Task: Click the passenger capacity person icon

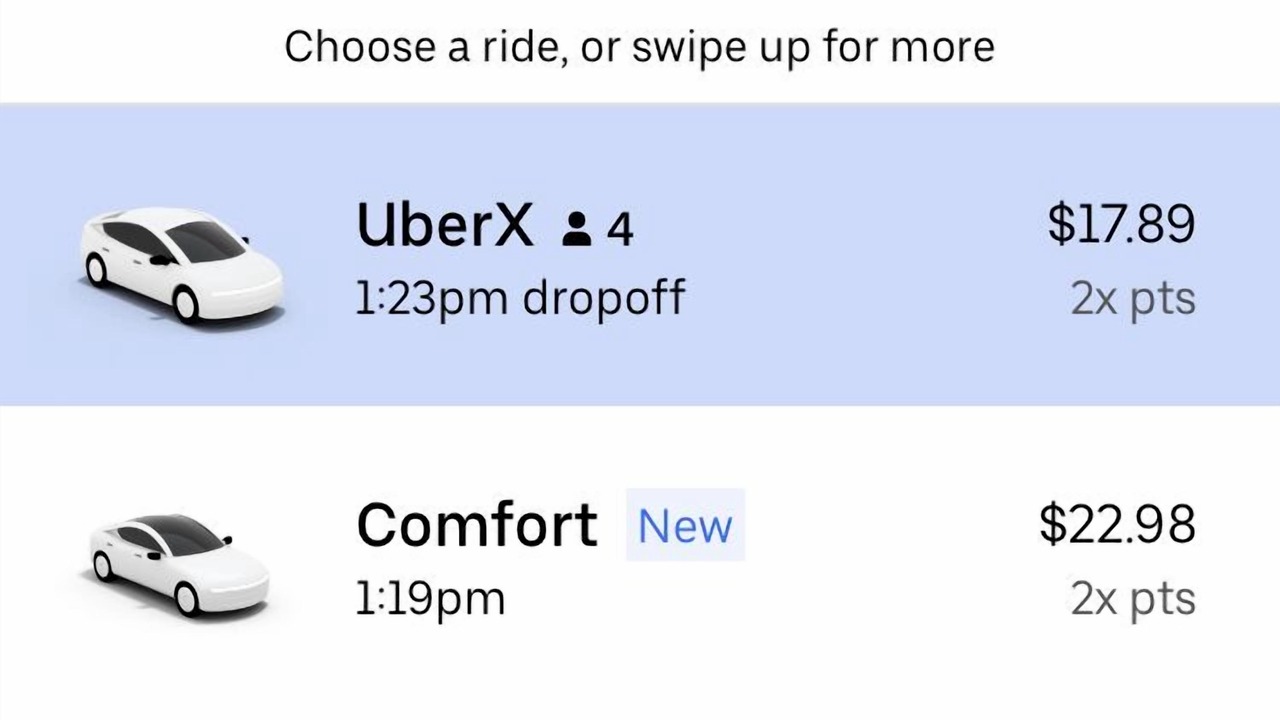Action: pos(575,228)
